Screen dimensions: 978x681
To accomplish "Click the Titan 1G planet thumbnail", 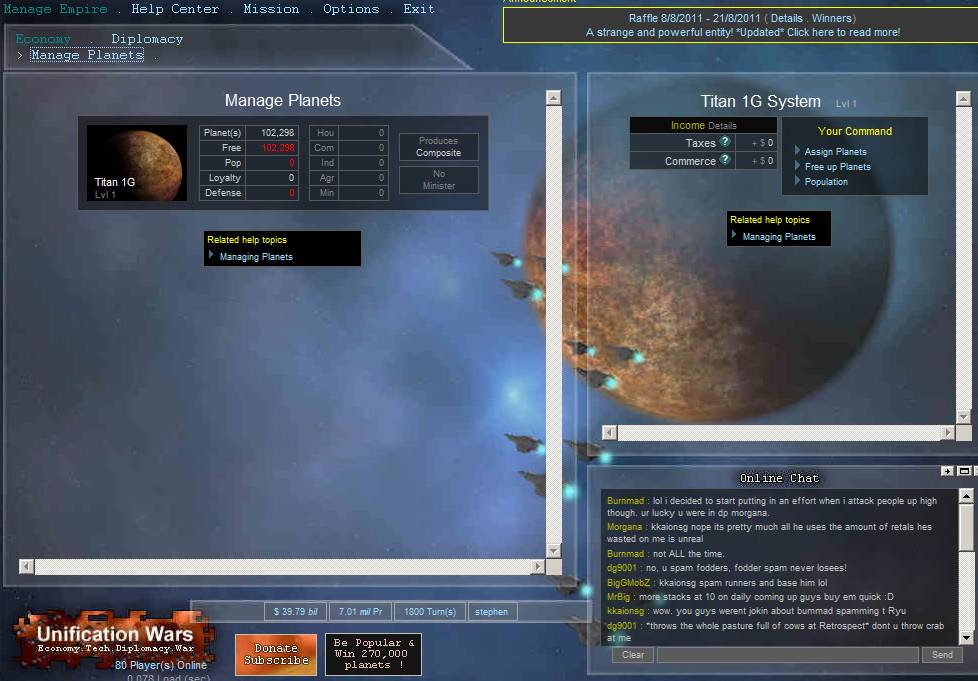I will coord(137,163).
